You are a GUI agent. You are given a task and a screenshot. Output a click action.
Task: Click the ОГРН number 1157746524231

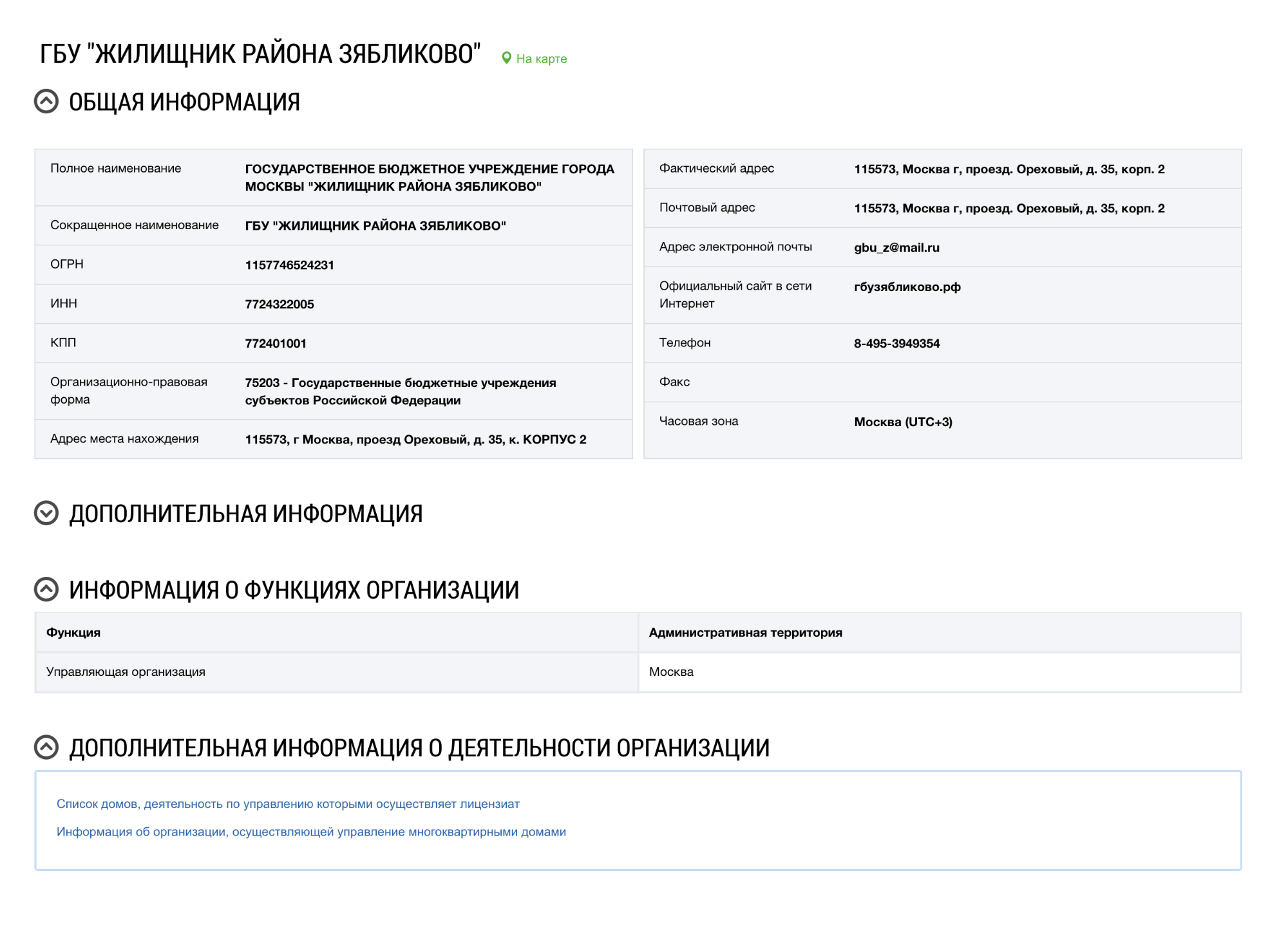pyautogui.click(x=289, y=265)
